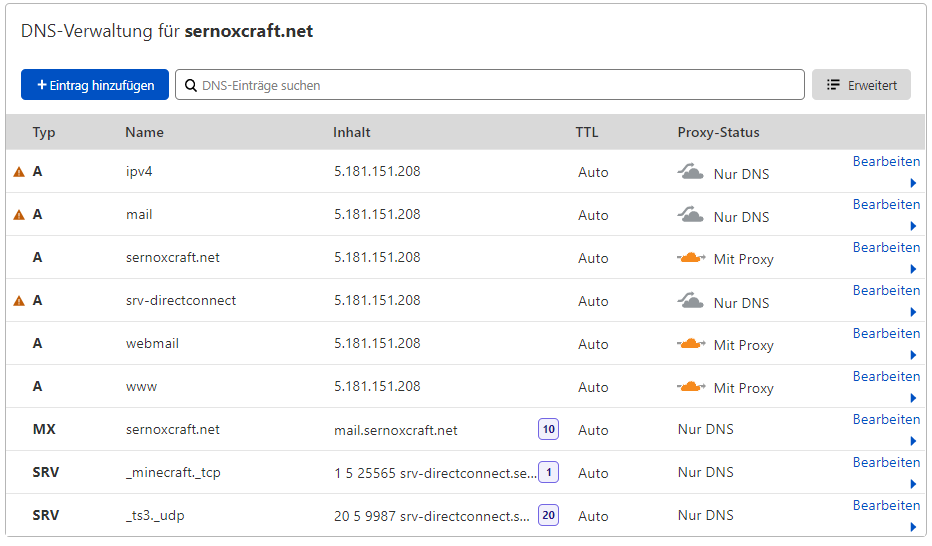Click warning triangle next to mail A record
932x546 pixels.
(18, 215)
